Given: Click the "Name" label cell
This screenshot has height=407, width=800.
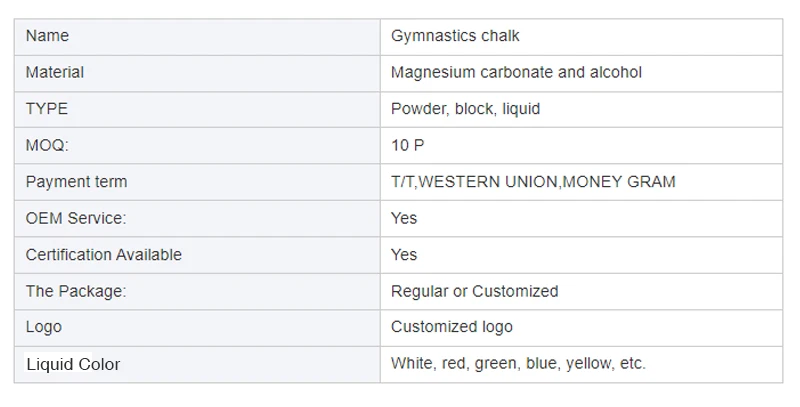Looking at the screenshot, I should coord(47,36).
